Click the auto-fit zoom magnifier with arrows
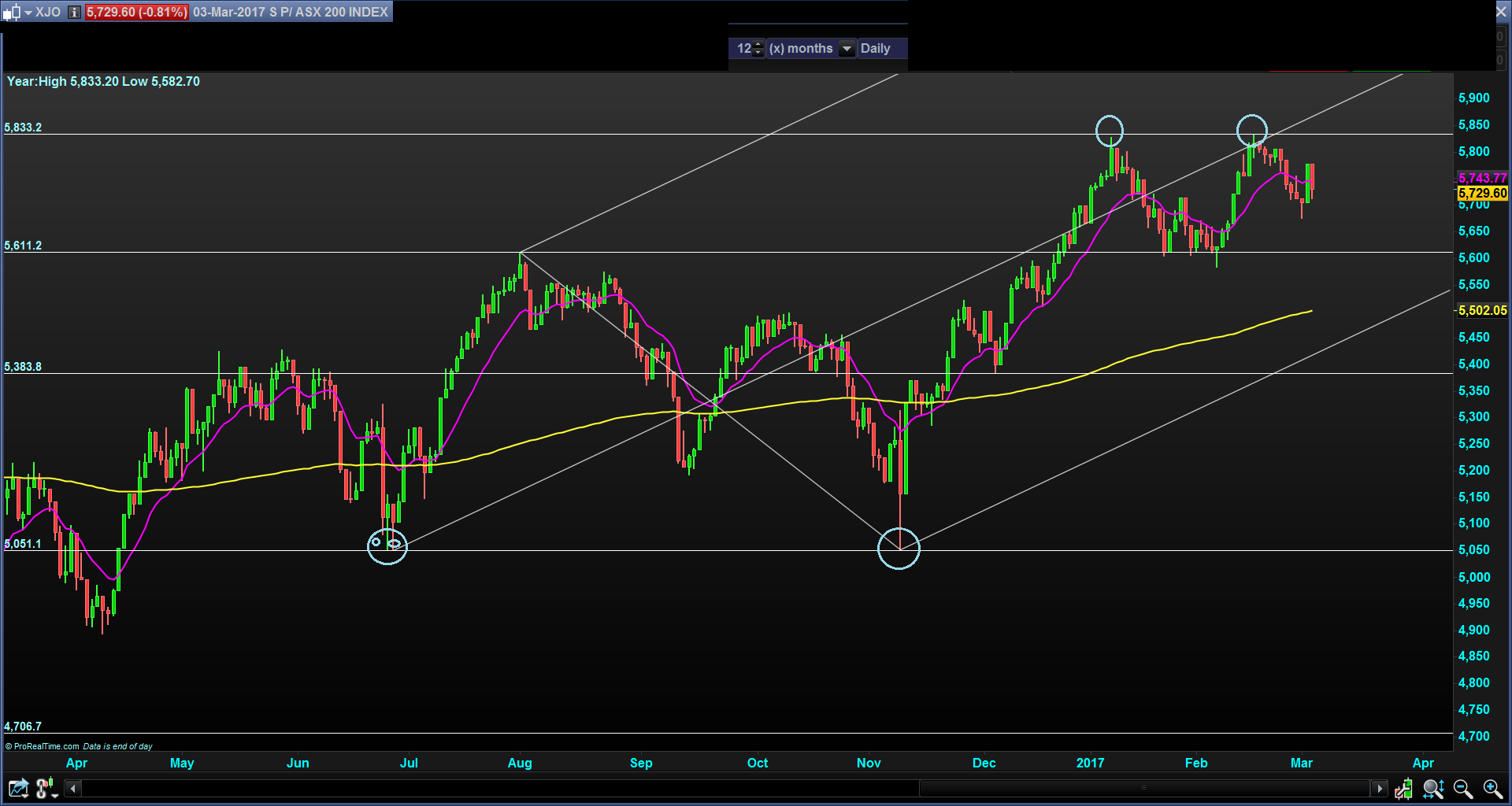This screenshot has height=806, width=1512. [1433, 788]
